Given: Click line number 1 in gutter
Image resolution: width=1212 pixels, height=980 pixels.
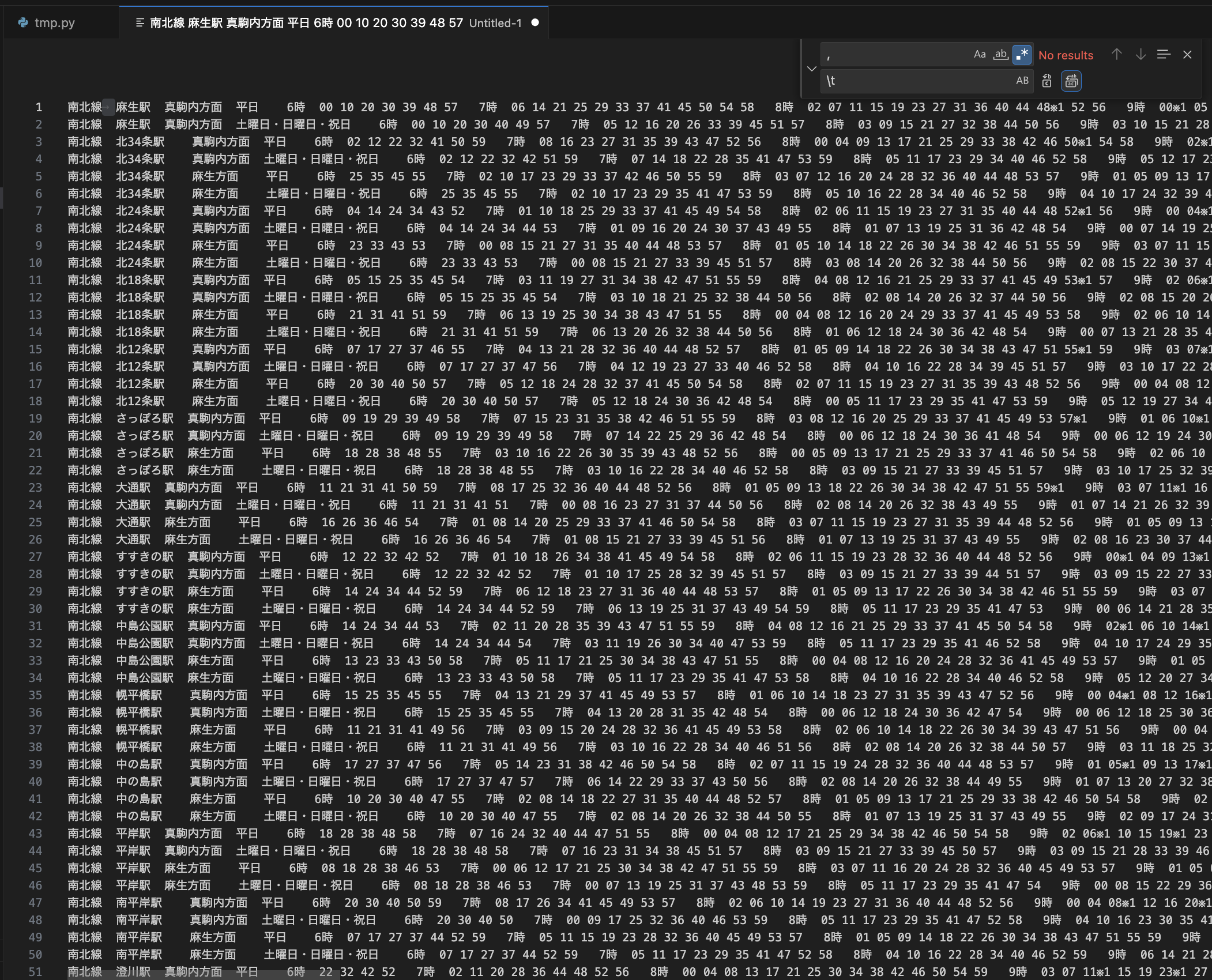Looking at the screenshot, I should 39,107.
